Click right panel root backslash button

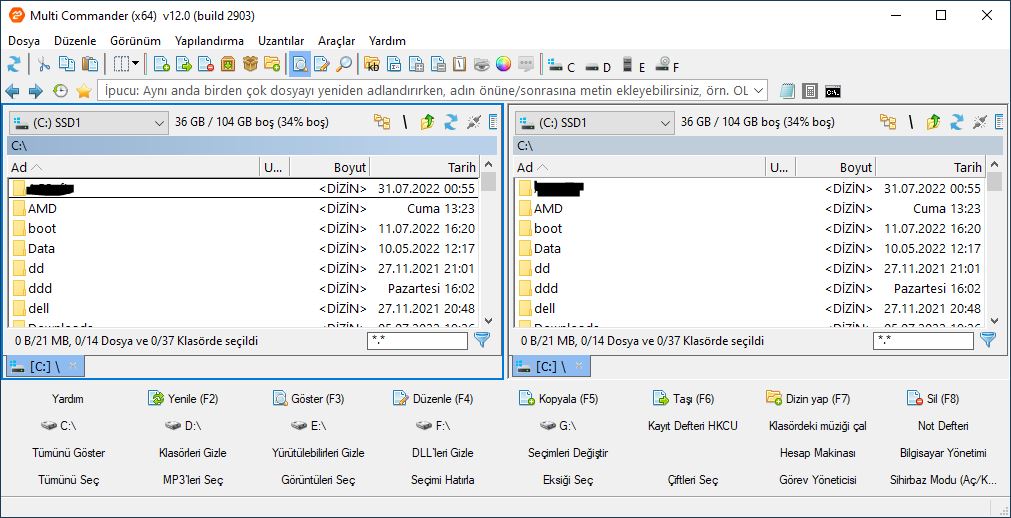tap(910, 122)
